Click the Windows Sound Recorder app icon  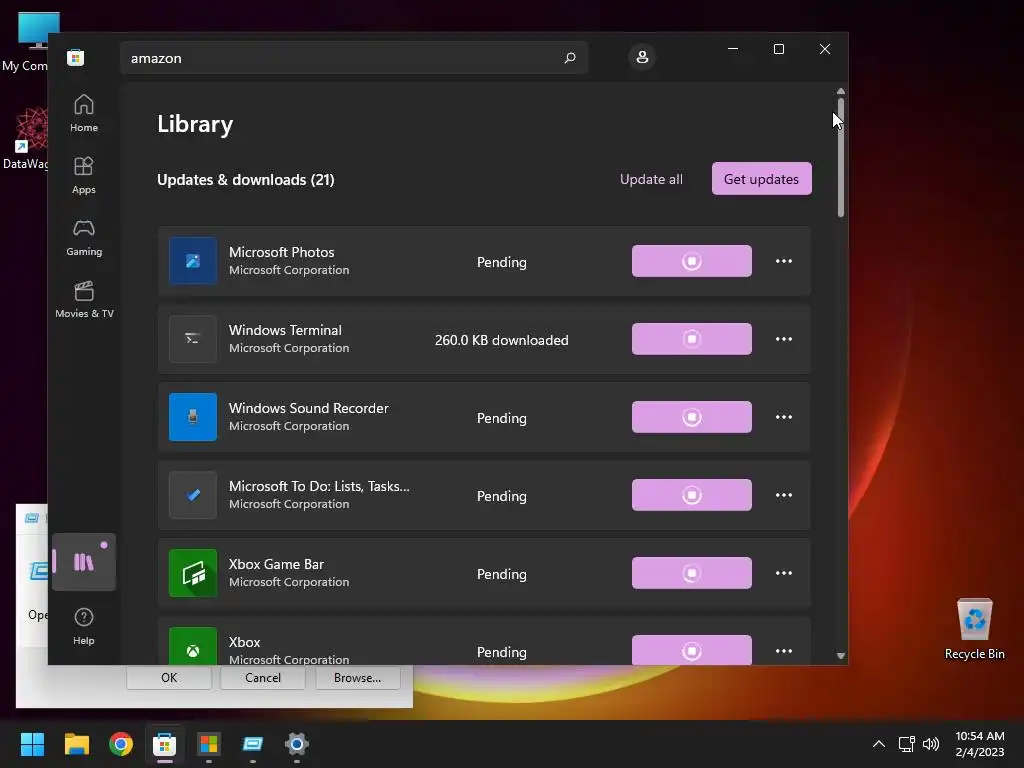click(x=193, y=417)
